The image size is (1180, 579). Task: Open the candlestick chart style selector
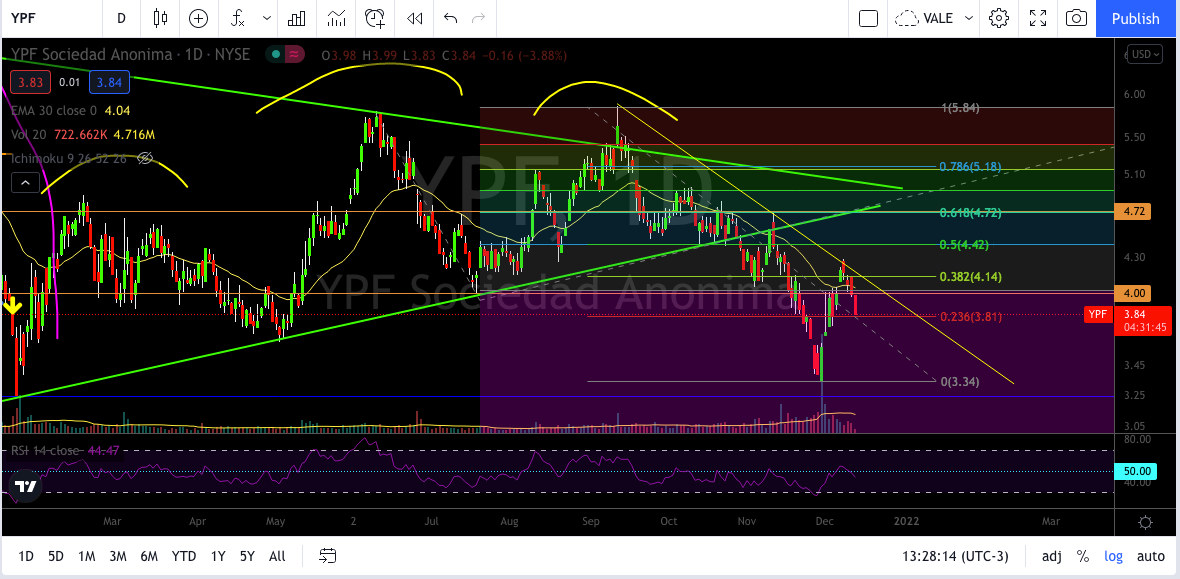[160, 18]
